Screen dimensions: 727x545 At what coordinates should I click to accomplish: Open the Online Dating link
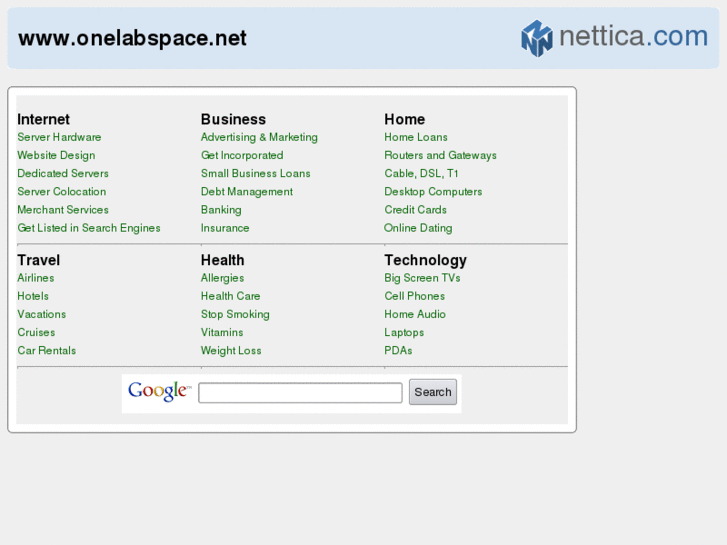tap(418, 228)
